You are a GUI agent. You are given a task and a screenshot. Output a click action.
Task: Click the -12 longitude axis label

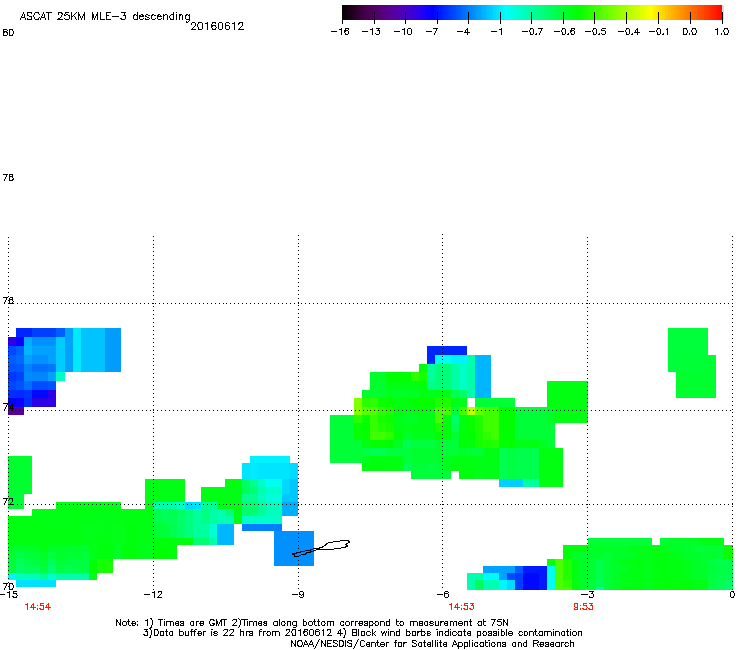153,594
